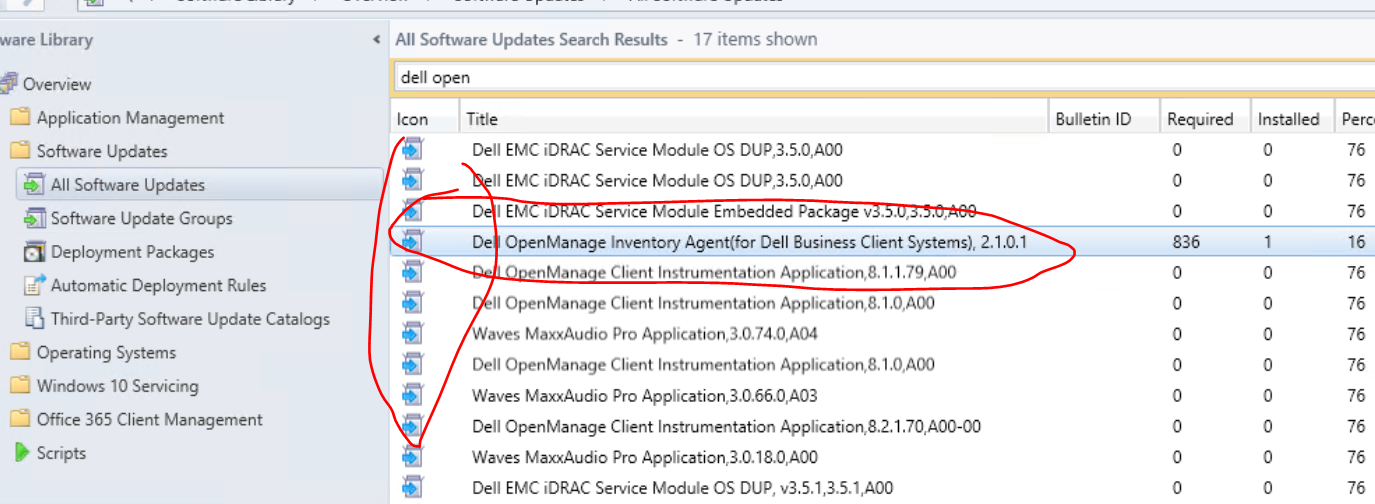Click the Software Update Groups icon

coord(34,218)
